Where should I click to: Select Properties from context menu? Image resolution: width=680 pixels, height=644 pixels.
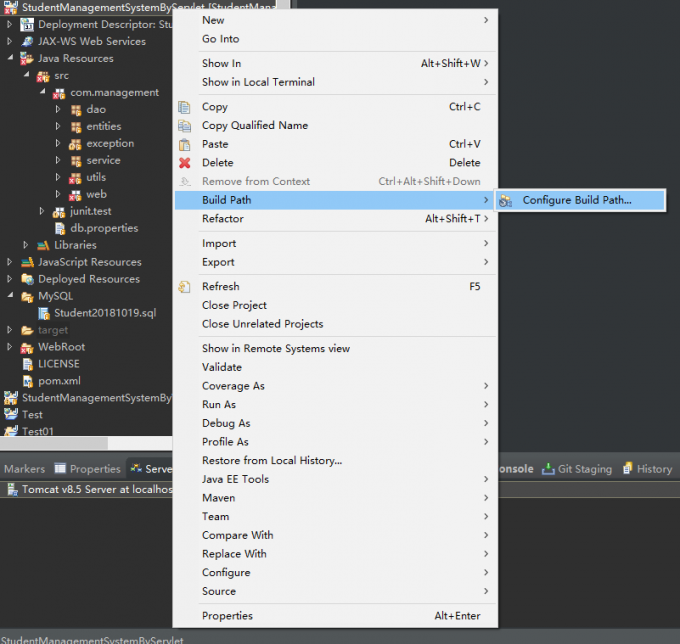pos(227,616)
